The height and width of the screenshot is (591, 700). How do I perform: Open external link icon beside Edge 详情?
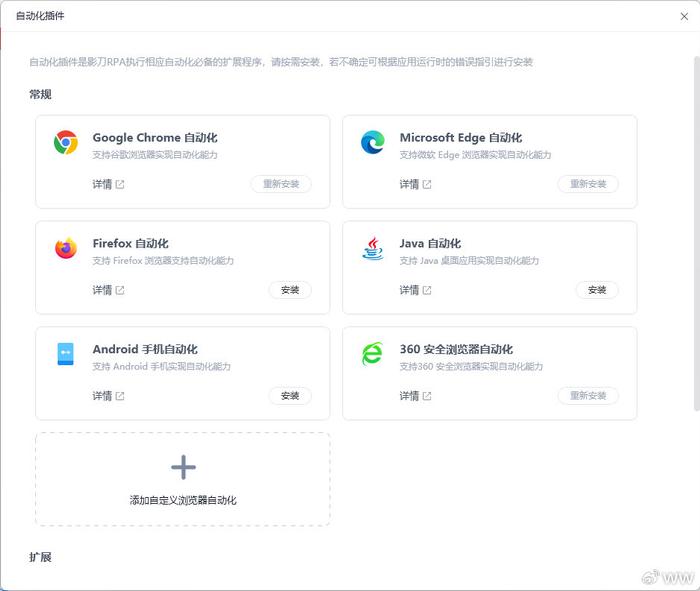tap(427, 184)
